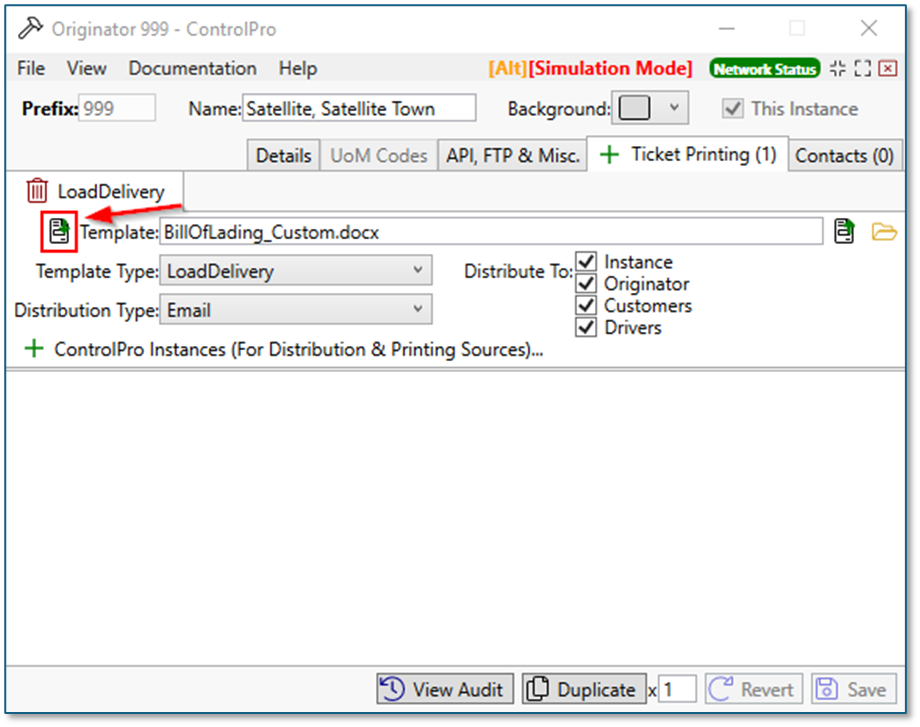This screenshot has height=727, width=920.
Task: Click the expand fullscreen brackets icon
Action: tap(862, 68)
